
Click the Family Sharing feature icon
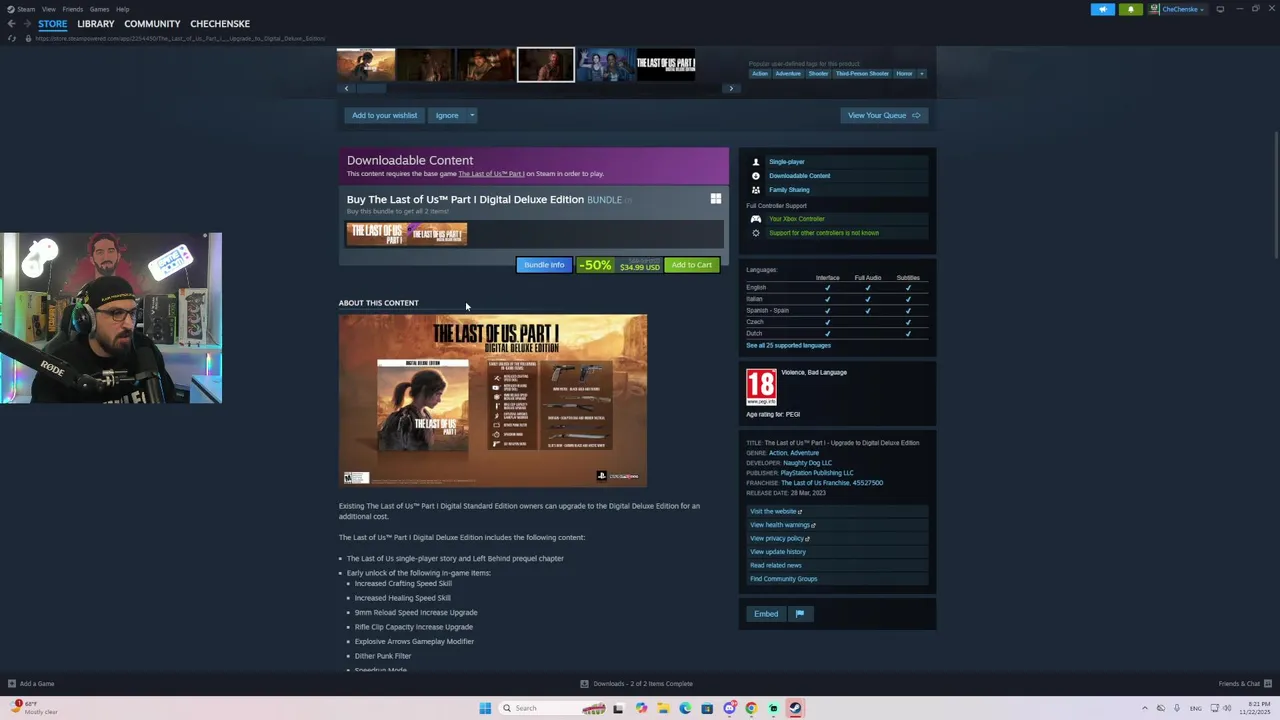point(756,190)
